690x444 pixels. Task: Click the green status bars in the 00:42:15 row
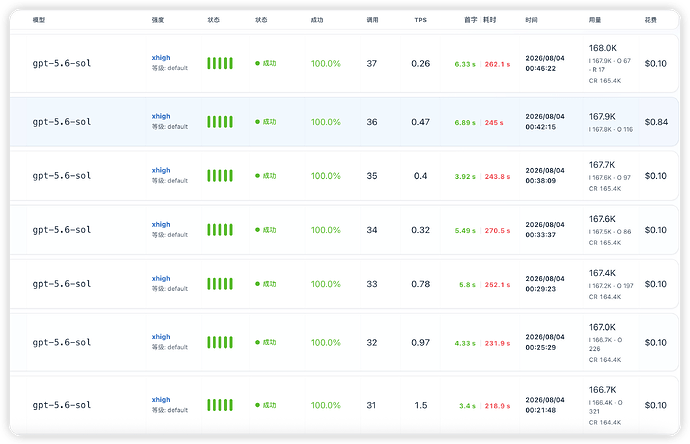pos(220,122)
